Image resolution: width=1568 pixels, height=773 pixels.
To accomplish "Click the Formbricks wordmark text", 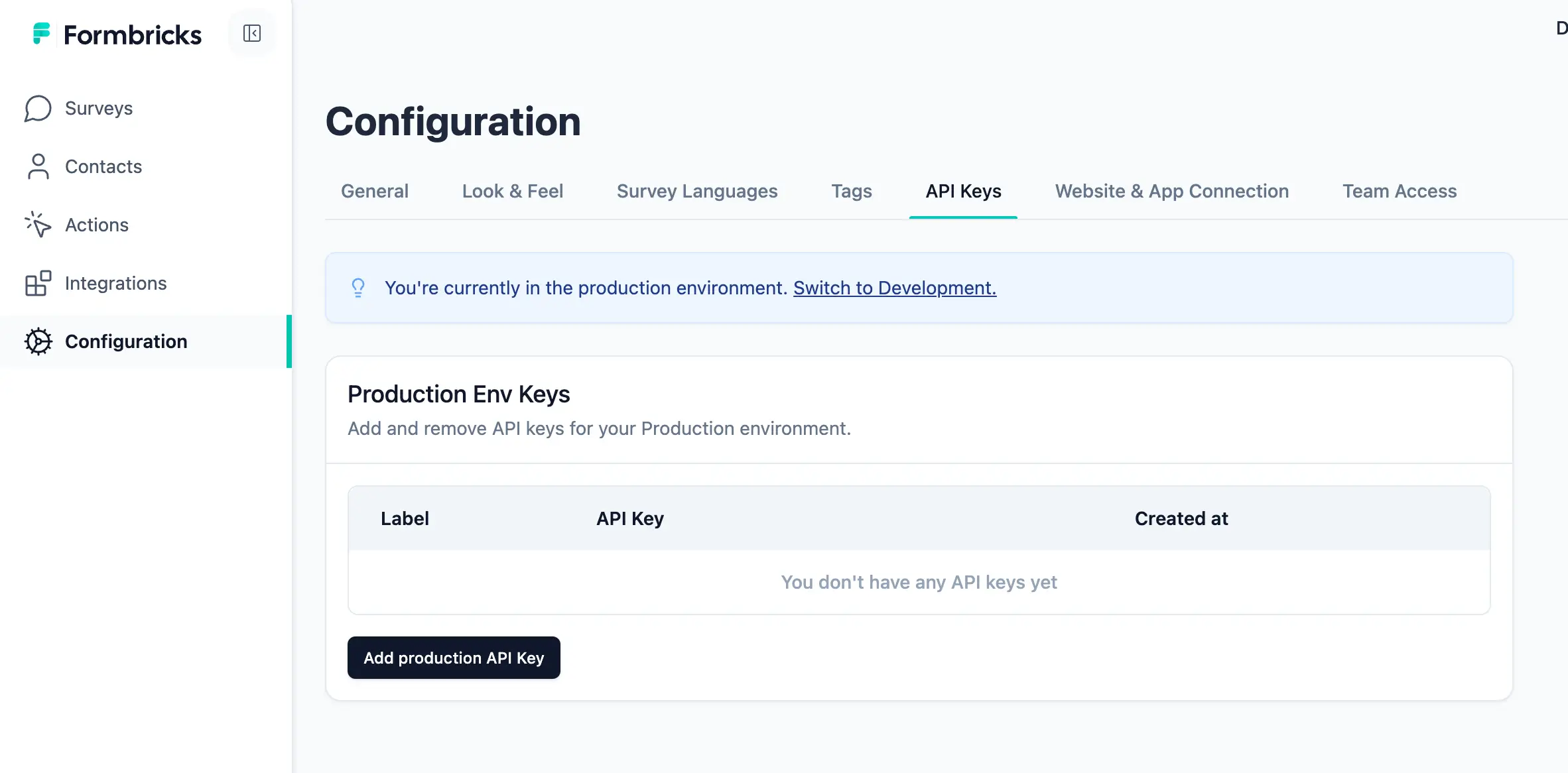I will click(132, 34).
